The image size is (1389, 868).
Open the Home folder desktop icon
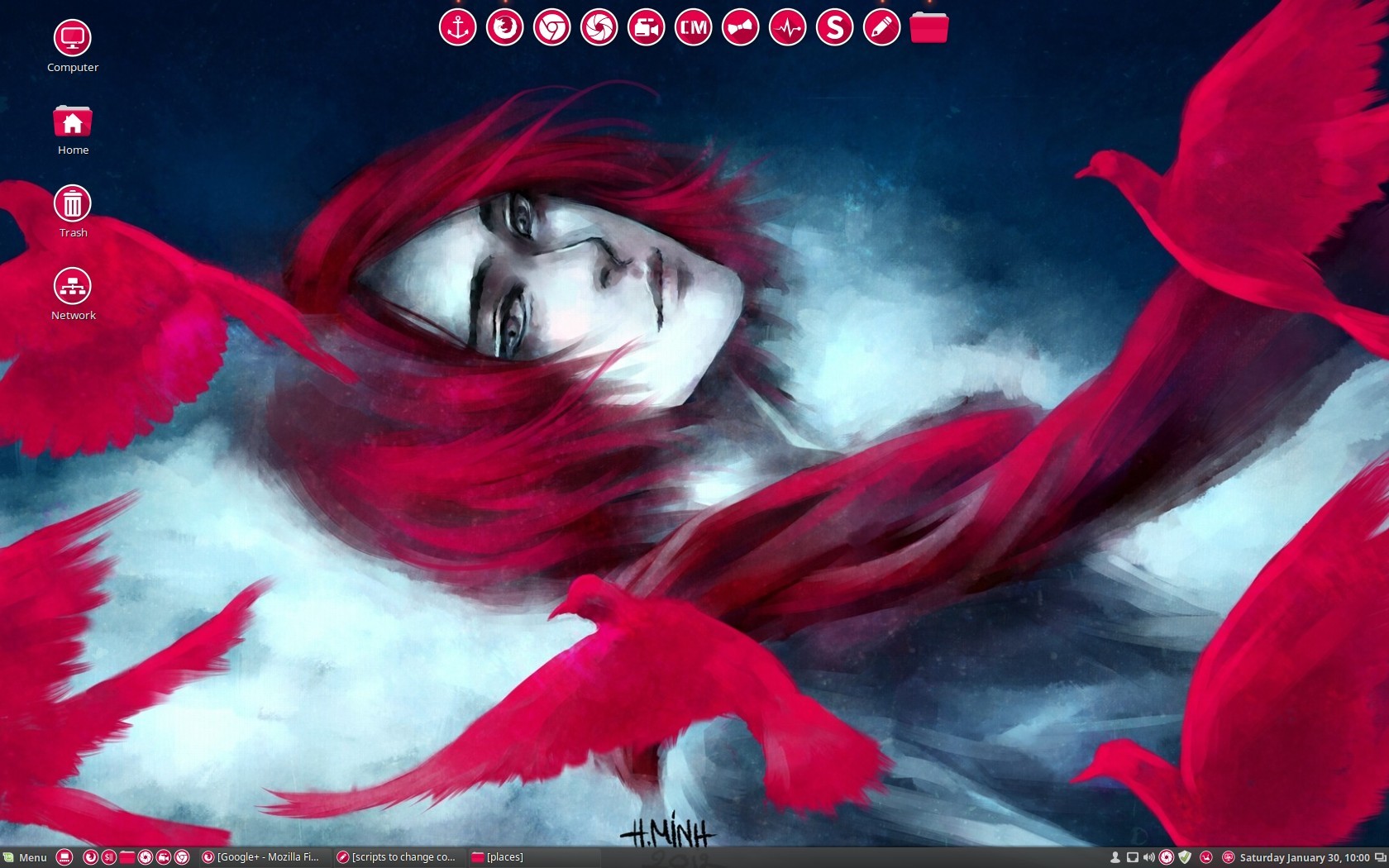73,130
